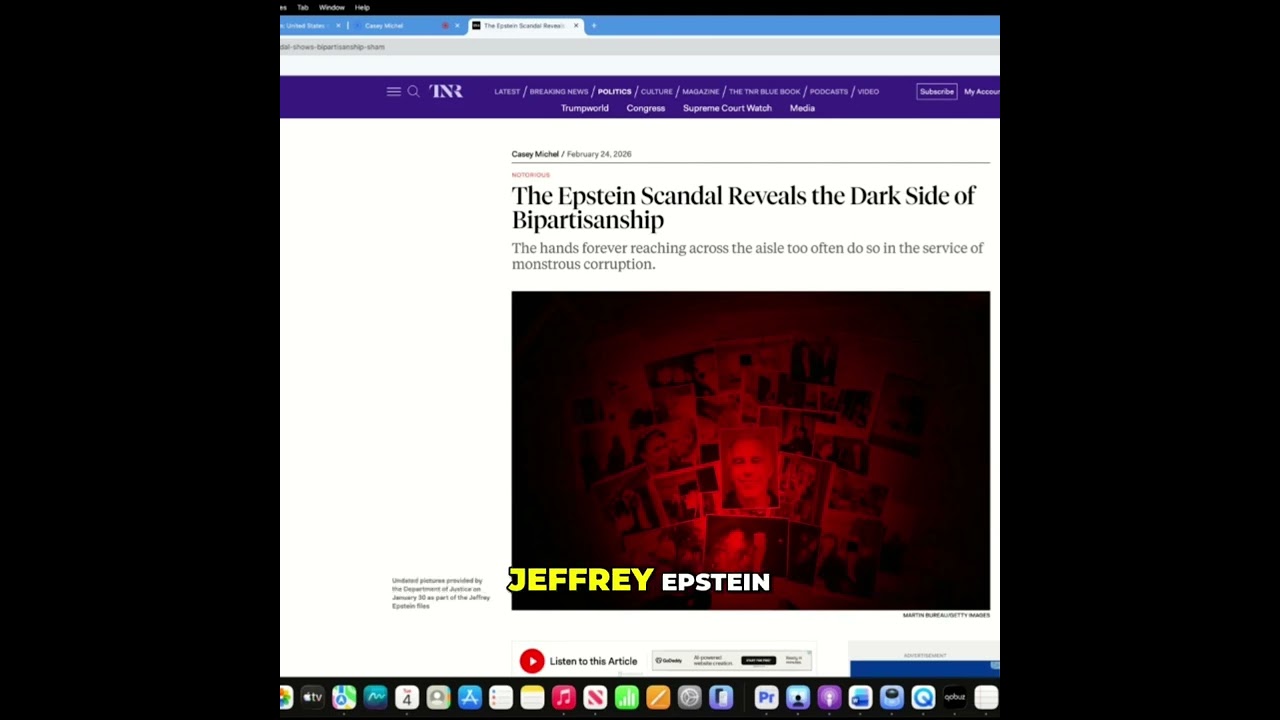Play Listen to this Article audio
Image resolution: width=1280 pixels, height=720 pixels.
point(532,661)
